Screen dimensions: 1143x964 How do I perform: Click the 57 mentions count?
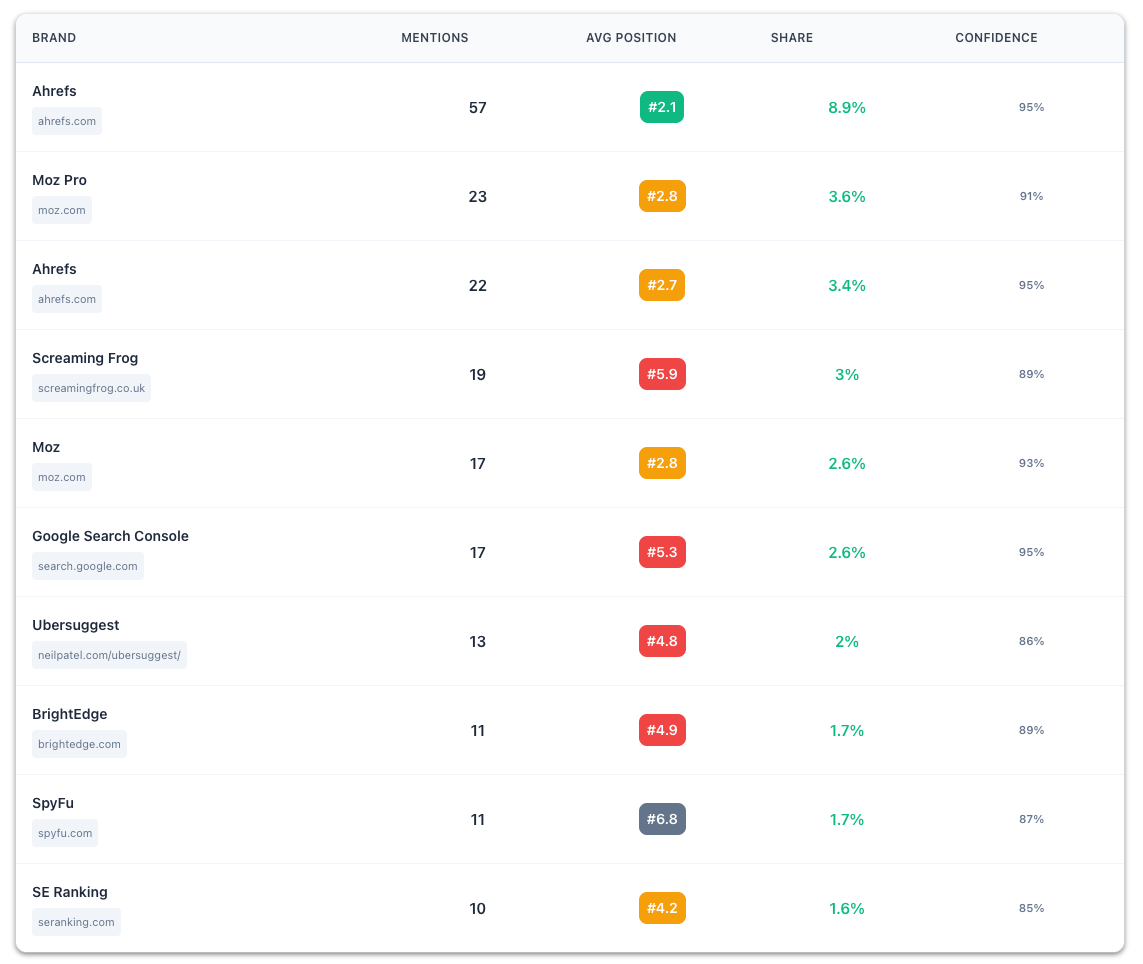477,107
